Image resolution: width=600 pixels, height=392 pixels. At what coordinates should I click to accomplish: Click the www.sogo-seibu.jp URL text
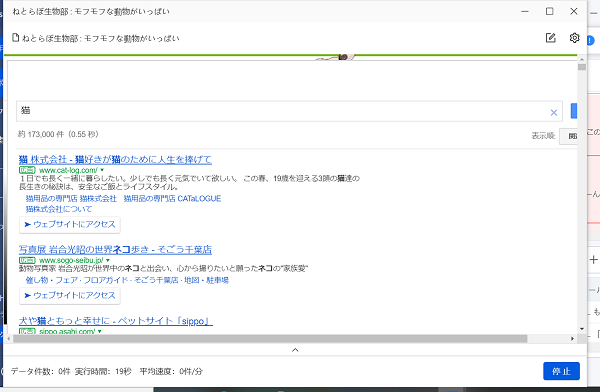(x=71, y=260)
